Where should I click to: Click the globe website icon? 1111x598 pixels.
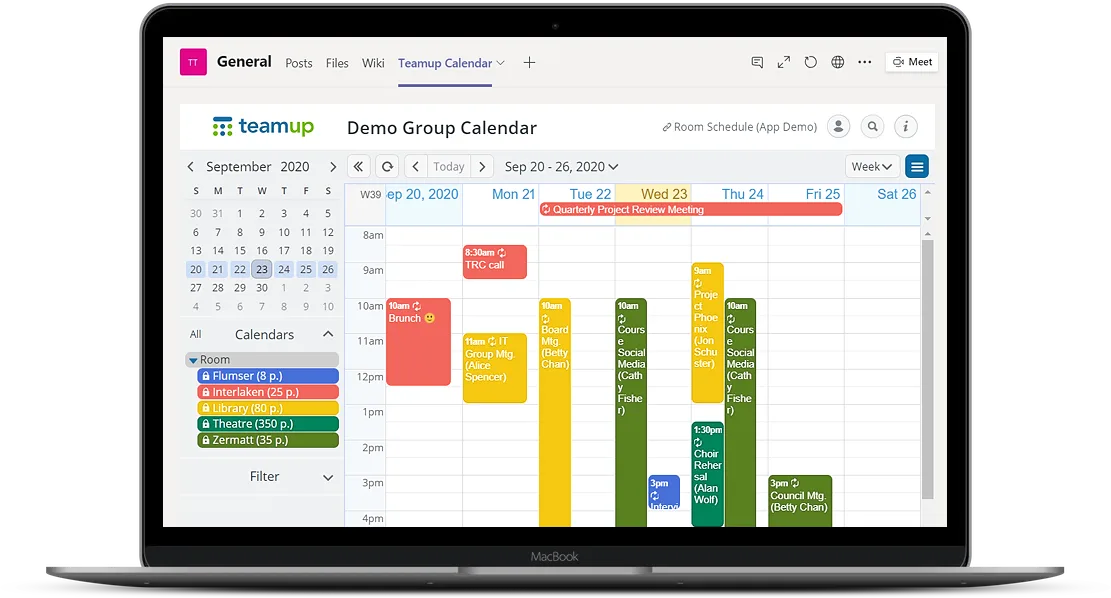click(838, 62)
